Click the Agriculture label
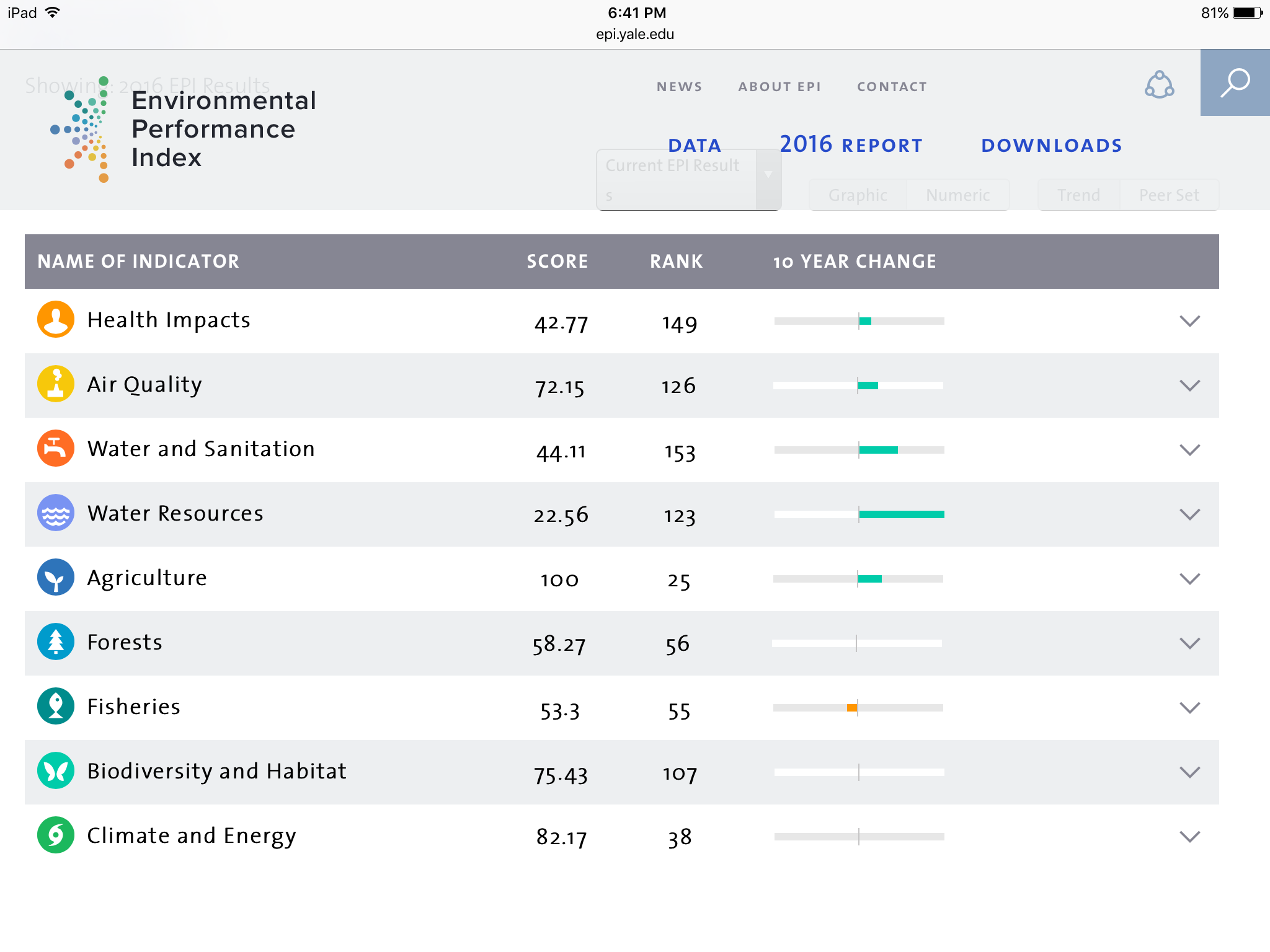This screenshot has height=952, width=1270. click(x=147, y=578)
